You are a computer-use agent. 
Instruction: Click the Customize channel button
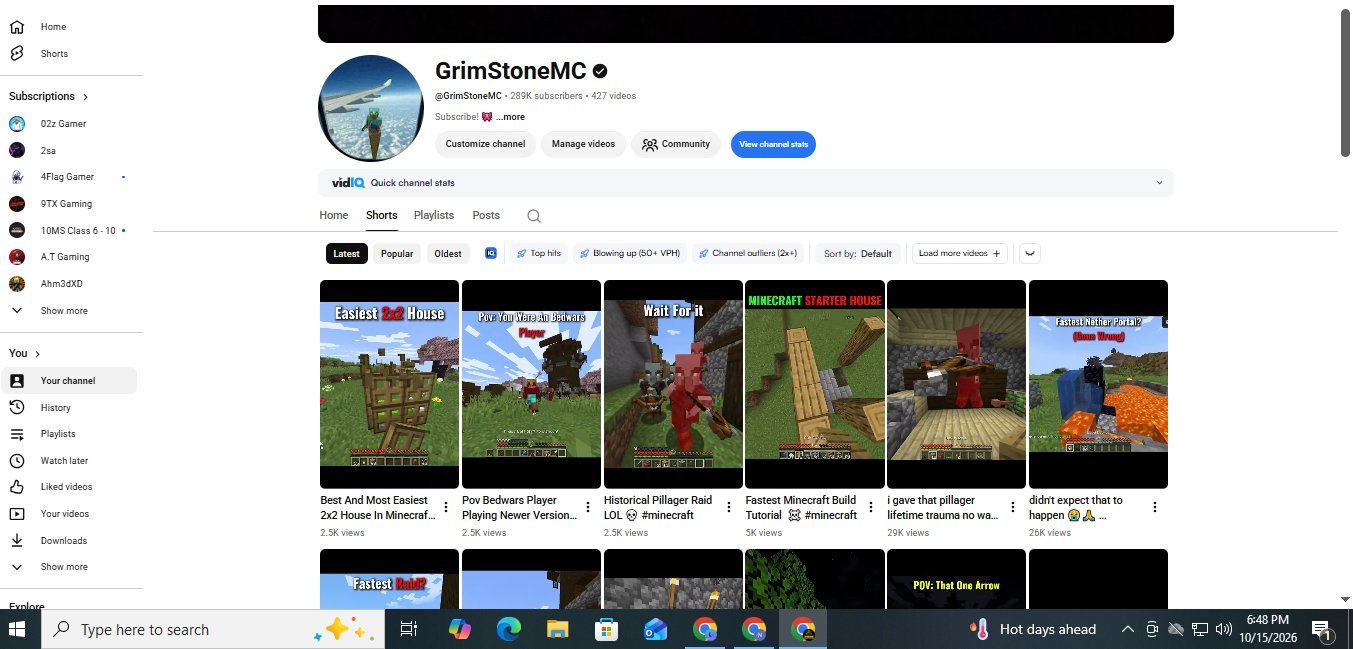coord(485,144)
